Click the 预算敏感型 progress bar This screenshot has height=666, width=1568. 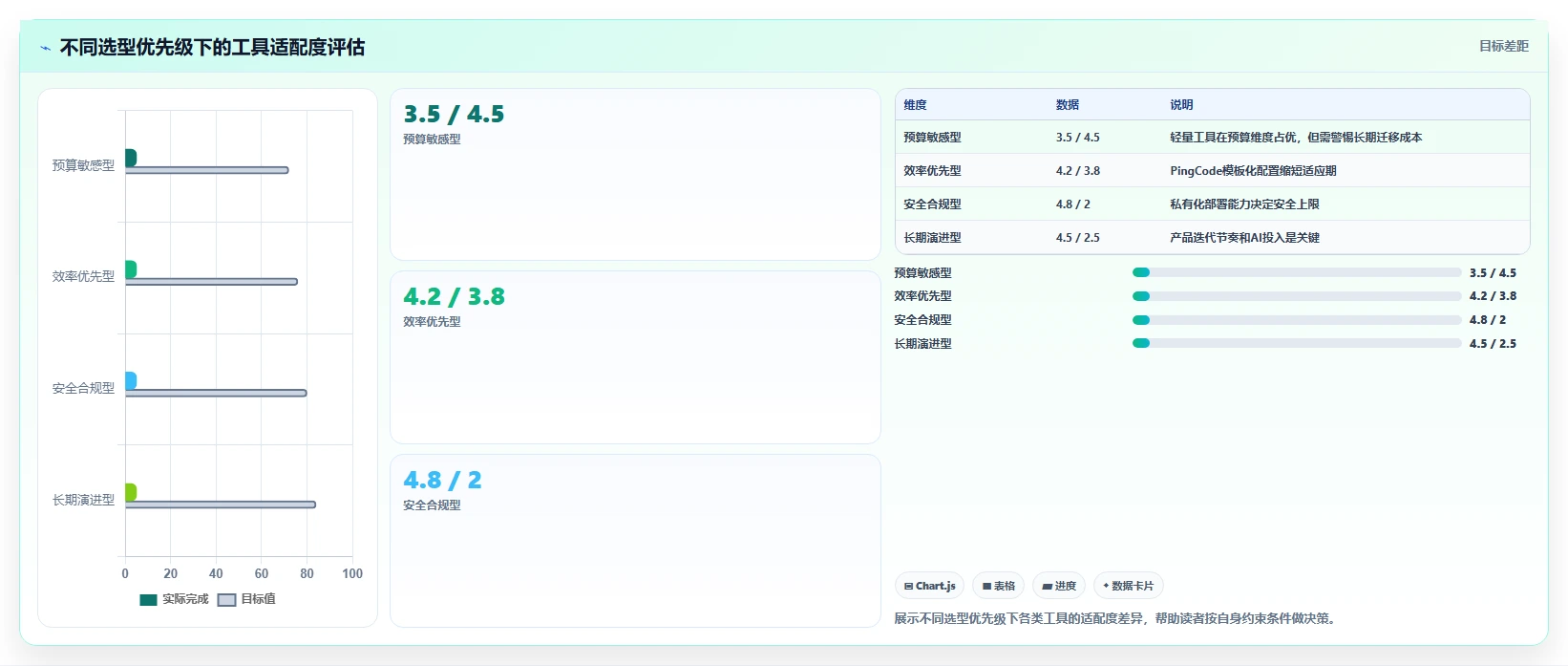point(1297,272)
